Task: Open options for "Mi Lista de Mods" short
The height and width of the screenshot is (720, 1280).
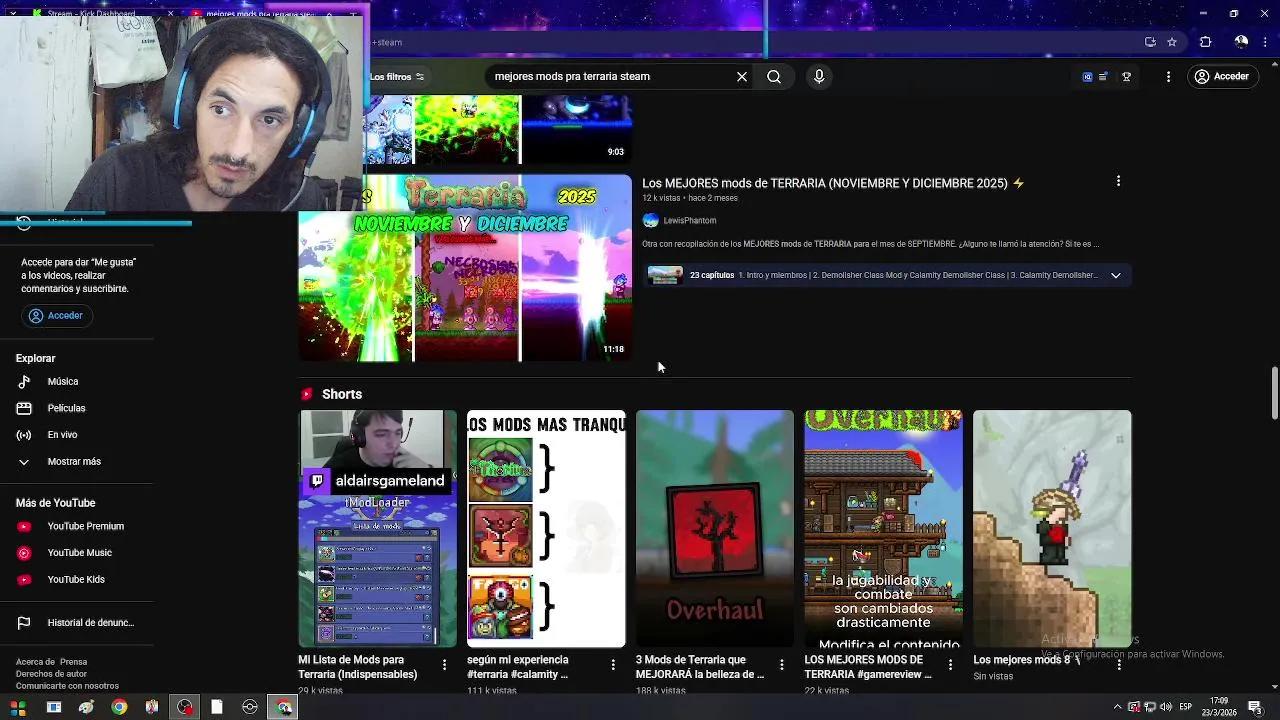Action: click(x=445, y=665)
